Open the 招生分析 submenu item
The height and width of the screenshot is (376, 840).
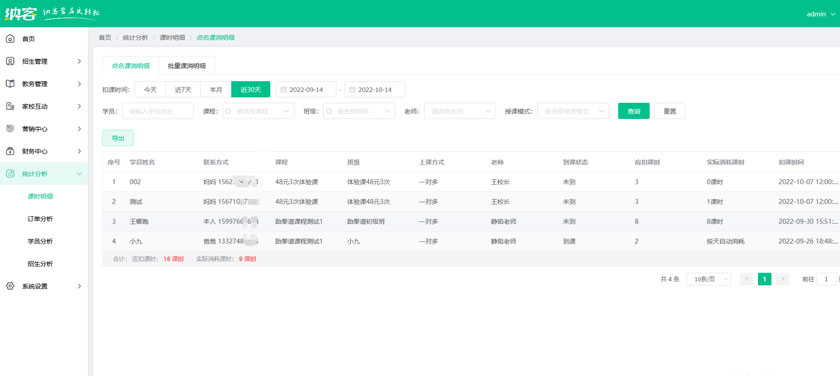[x=40, y=264]
